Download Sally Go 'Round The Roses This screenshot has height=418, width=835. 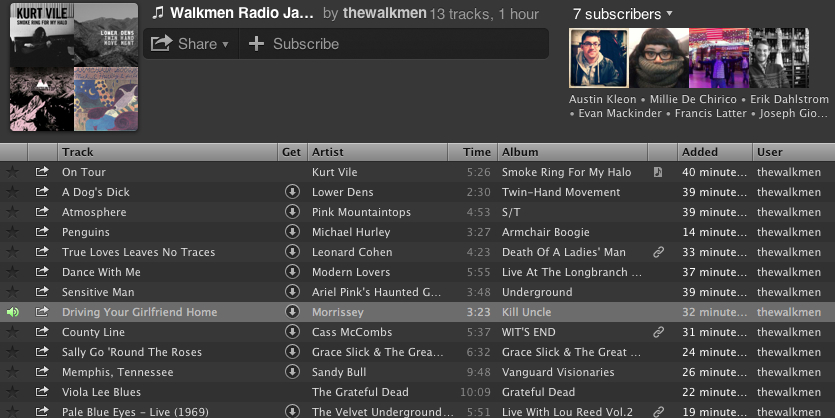[x=292, y=351]
